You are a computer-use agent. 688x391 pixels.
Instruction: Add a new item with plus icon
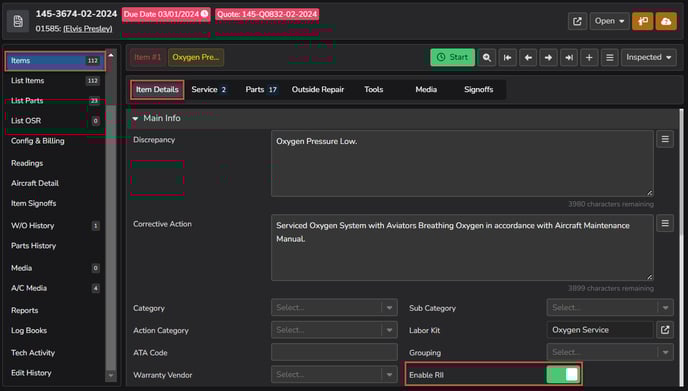click(589, 57)
